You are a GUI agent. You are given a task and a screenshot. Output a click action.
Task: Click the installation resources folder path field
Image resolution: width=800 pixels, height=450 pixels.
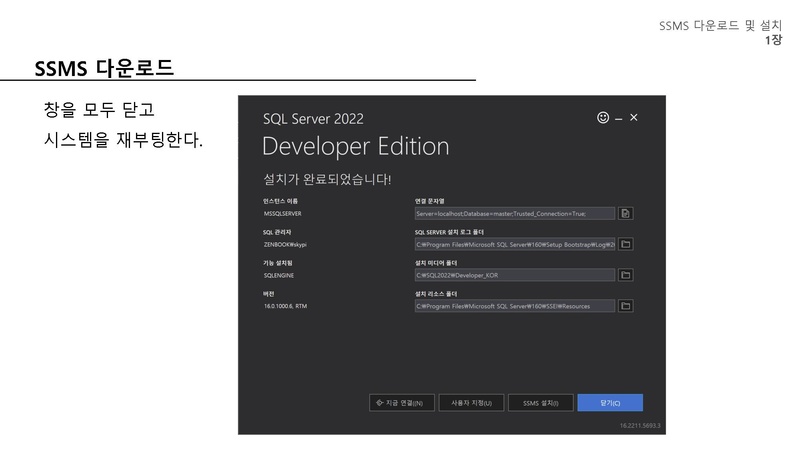pyautogui.click(x=514, y=306)
